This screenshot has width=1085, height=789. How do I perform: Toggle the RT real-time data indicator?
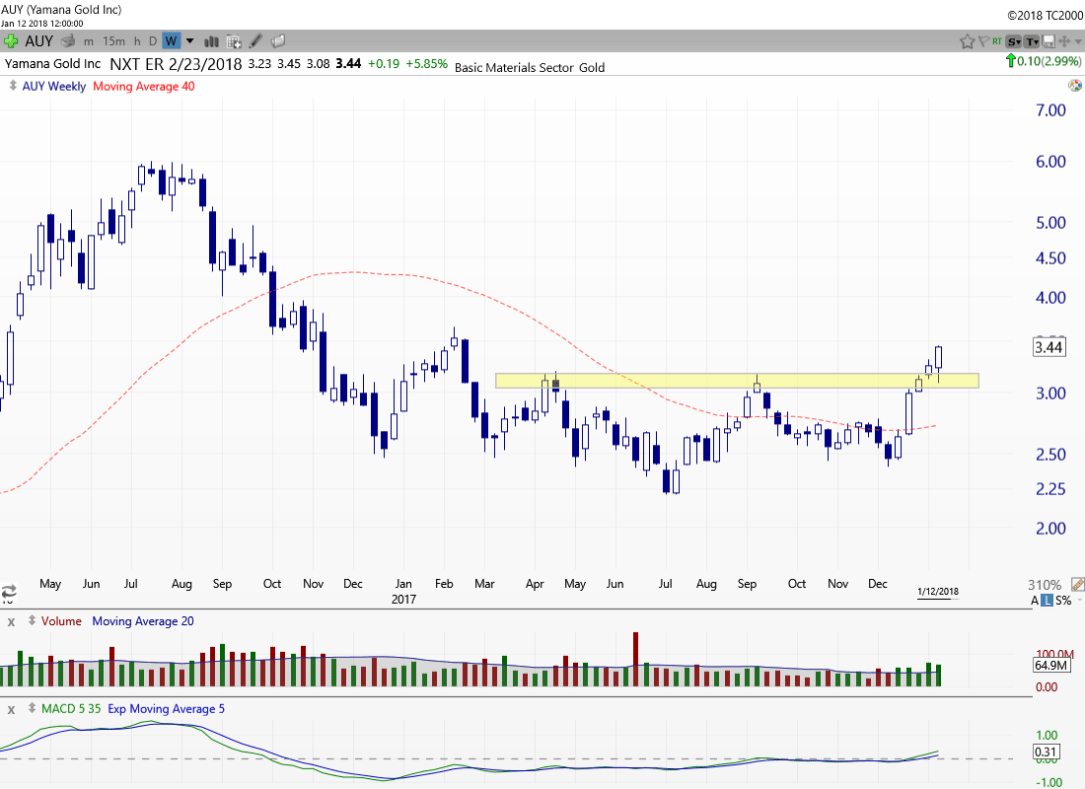coord(997,41)
